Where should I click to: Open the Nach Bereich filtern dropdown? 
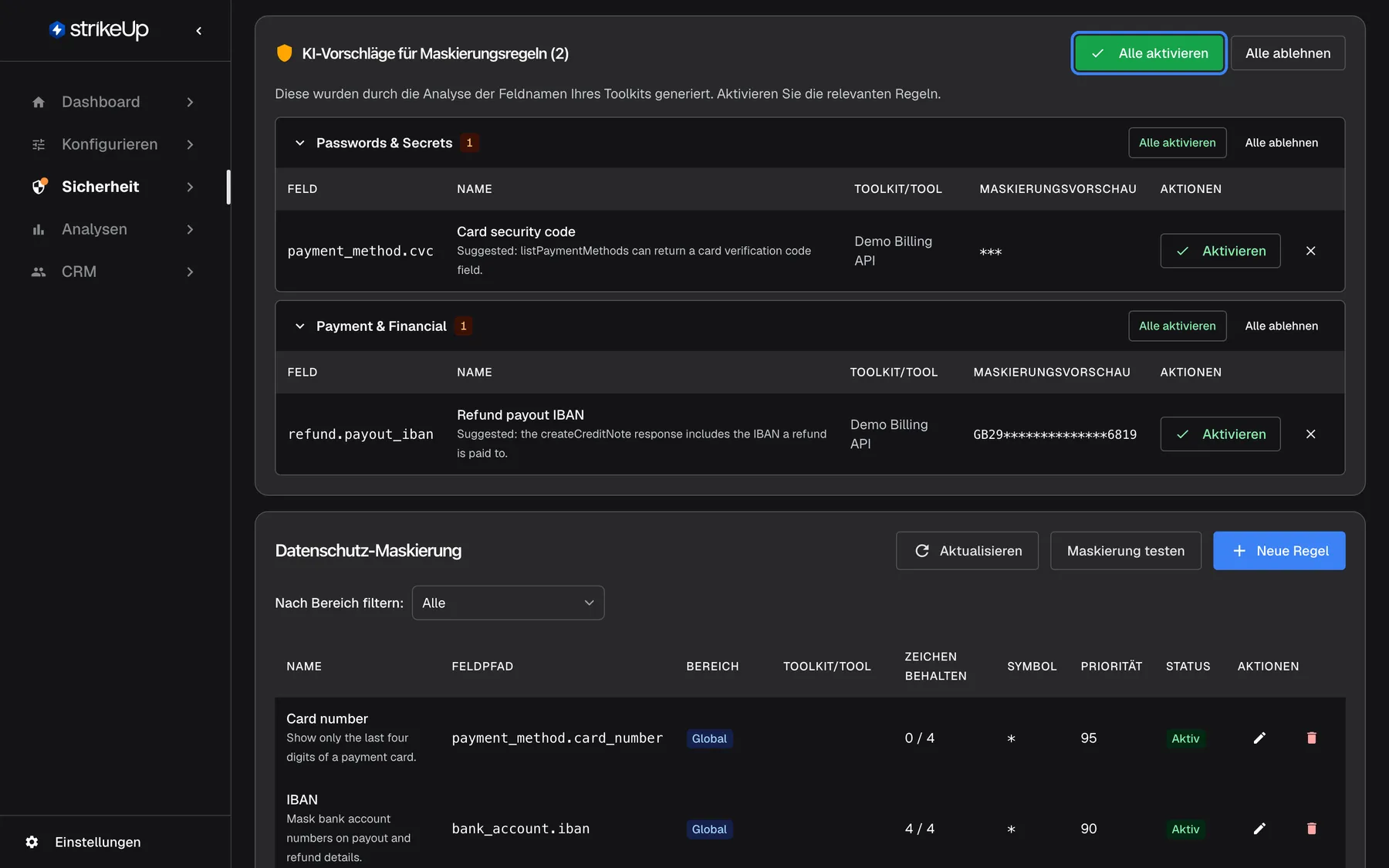[x=508, y=603]
